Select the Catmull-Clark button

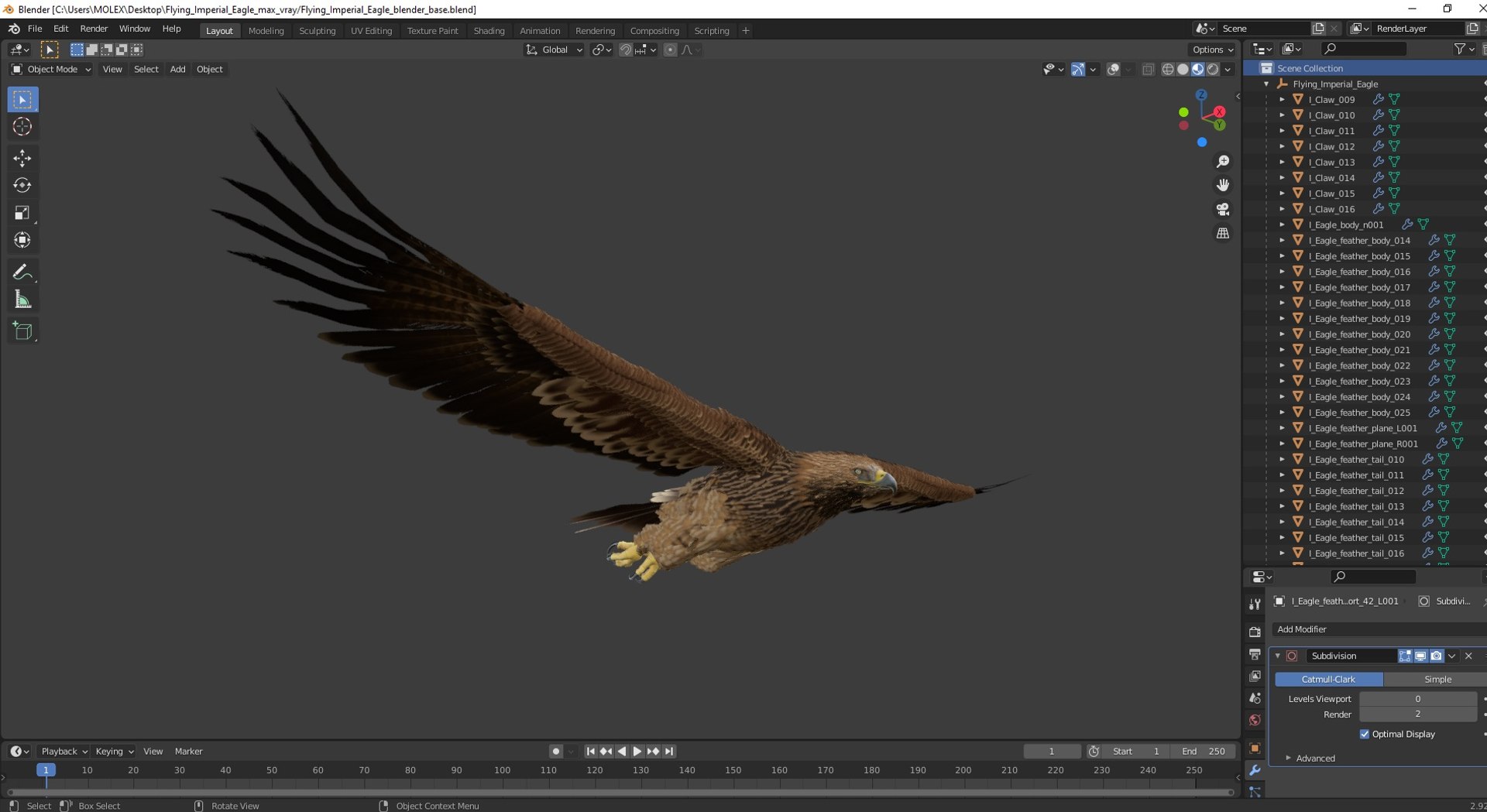[x=1328, y=680]
